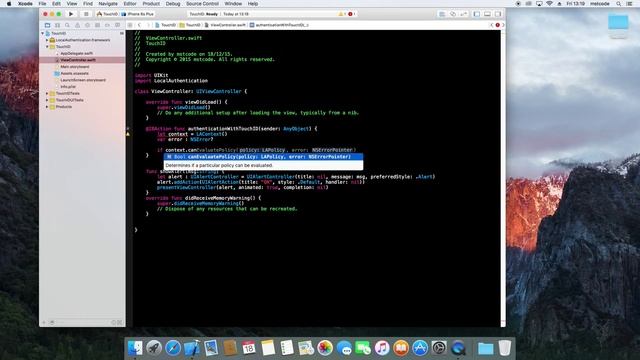
Task: Open App Store from the Dock
Action: tap(420, 348)
